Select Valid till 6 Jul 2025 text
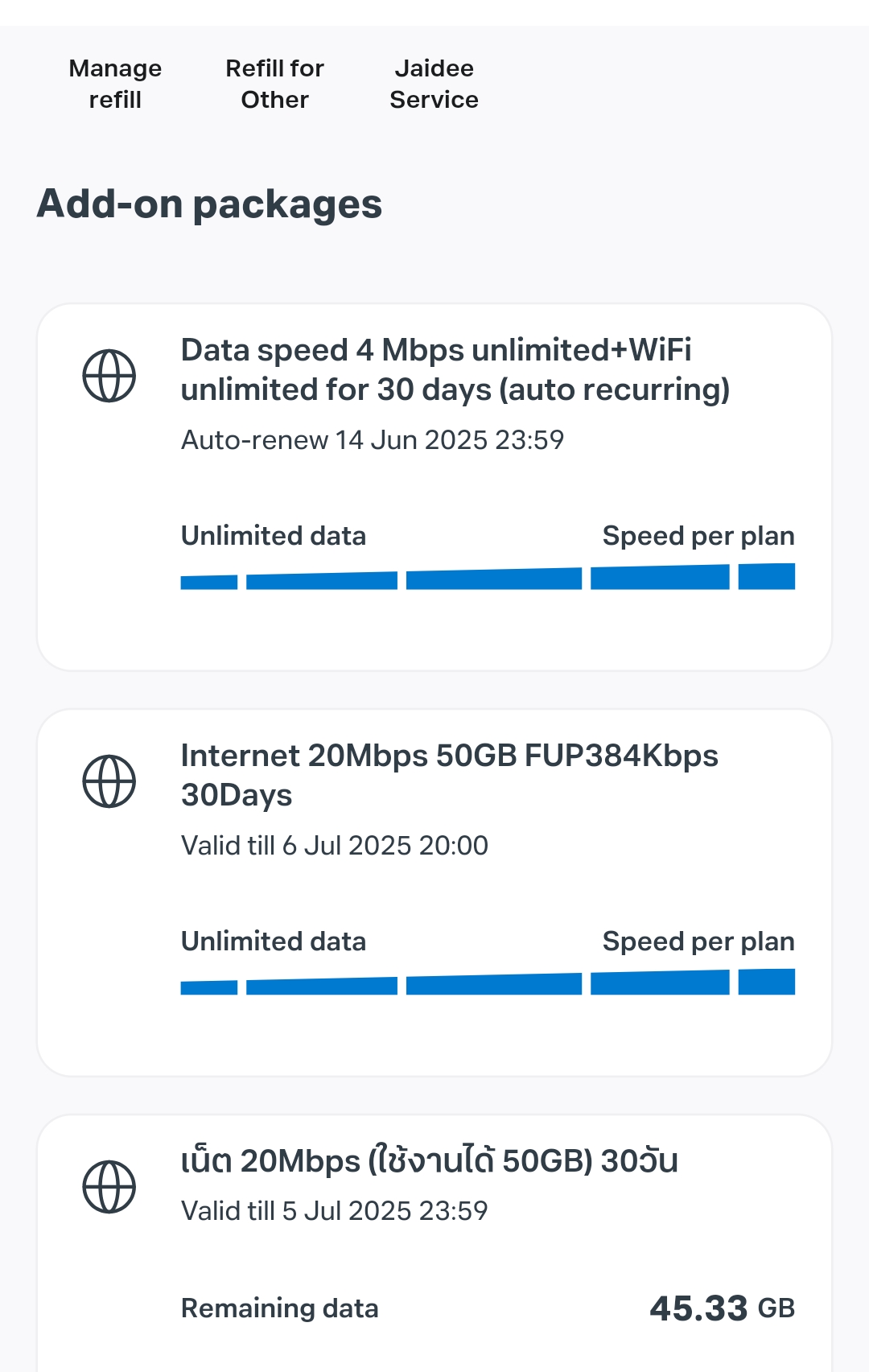This screenshot has width=869, height=1372. 335,846
